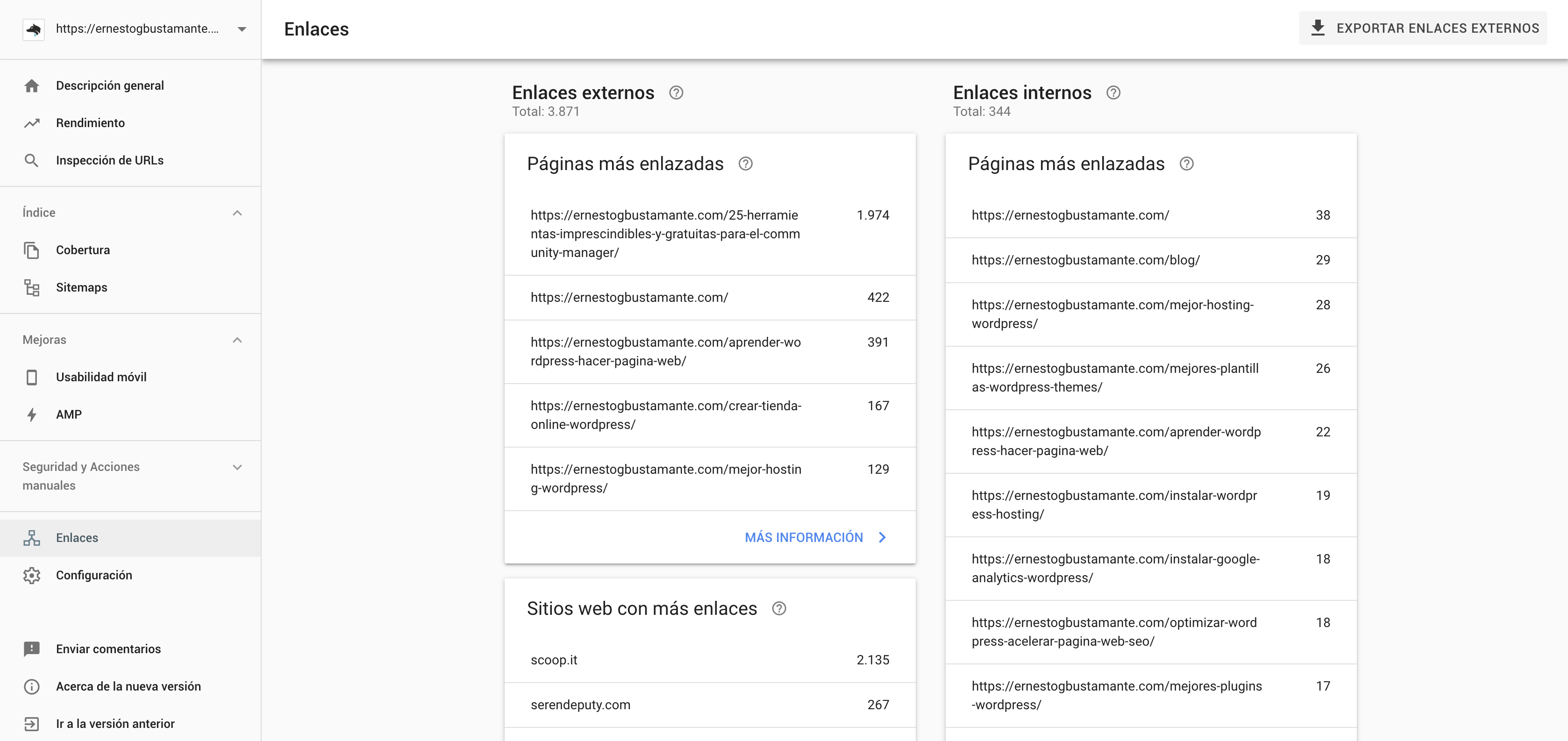
Task: Click Acerca de la nueva versión
Action: coord(130,687)
